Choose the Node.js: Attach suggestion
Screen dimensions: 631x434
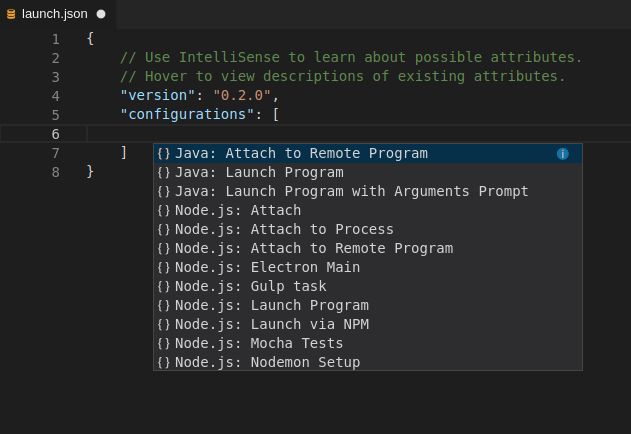pyautogui.click(x=238, y=211)
